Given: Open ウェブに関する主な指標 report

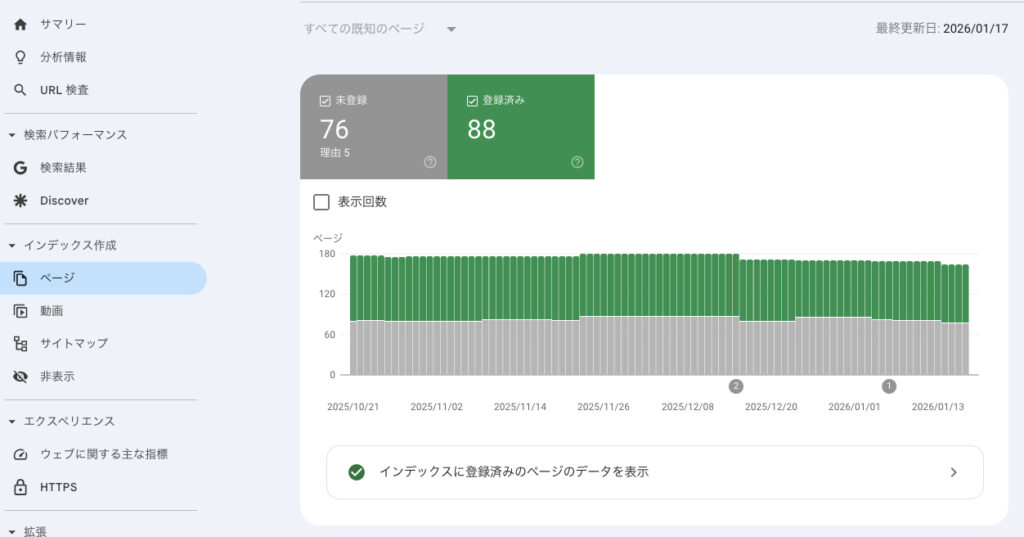Looking at the screenshot, I should point(103,454).
